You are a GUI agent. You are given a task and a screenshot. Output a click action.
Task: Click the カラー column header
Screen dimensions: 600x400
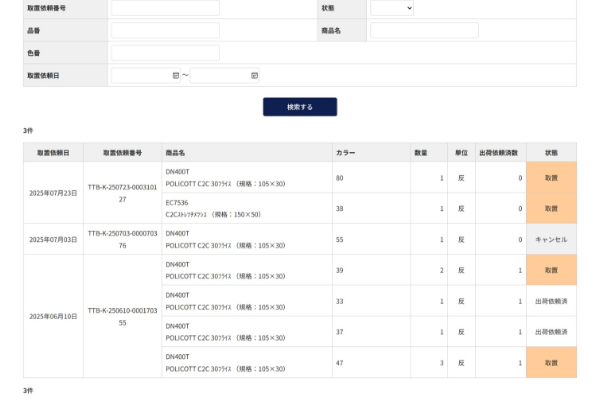tap(345, 152)
